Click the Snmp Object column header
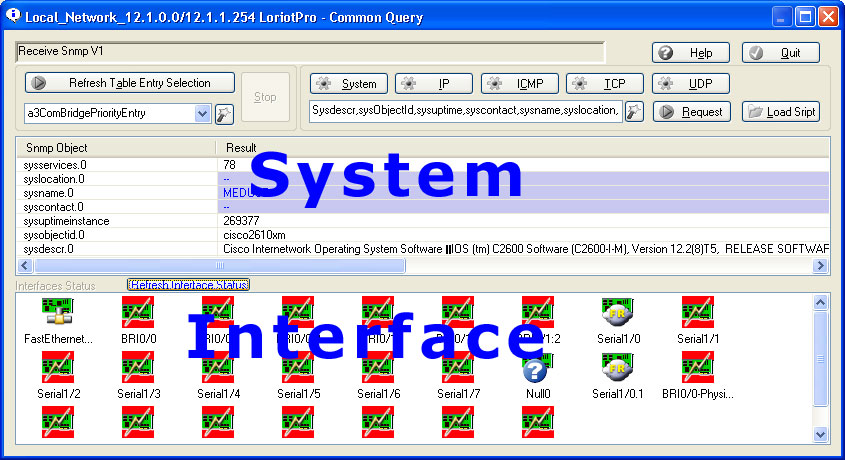The image size is (845, 460). coord(116,148)
